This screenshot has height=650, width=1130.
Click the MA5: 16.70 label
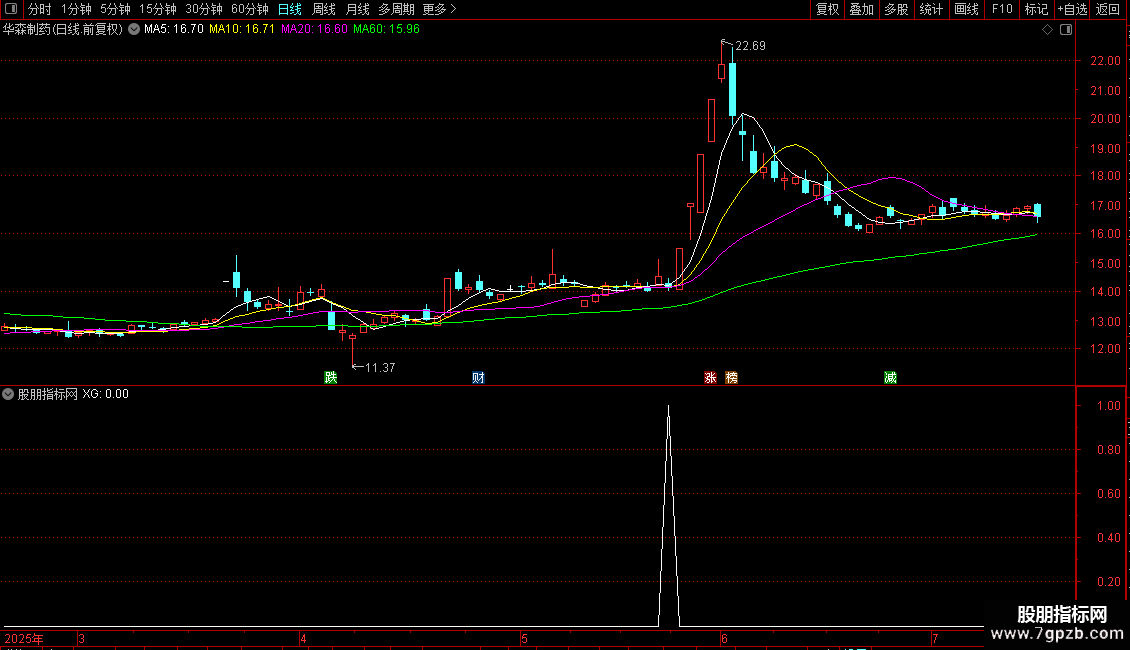coord(174,30)
